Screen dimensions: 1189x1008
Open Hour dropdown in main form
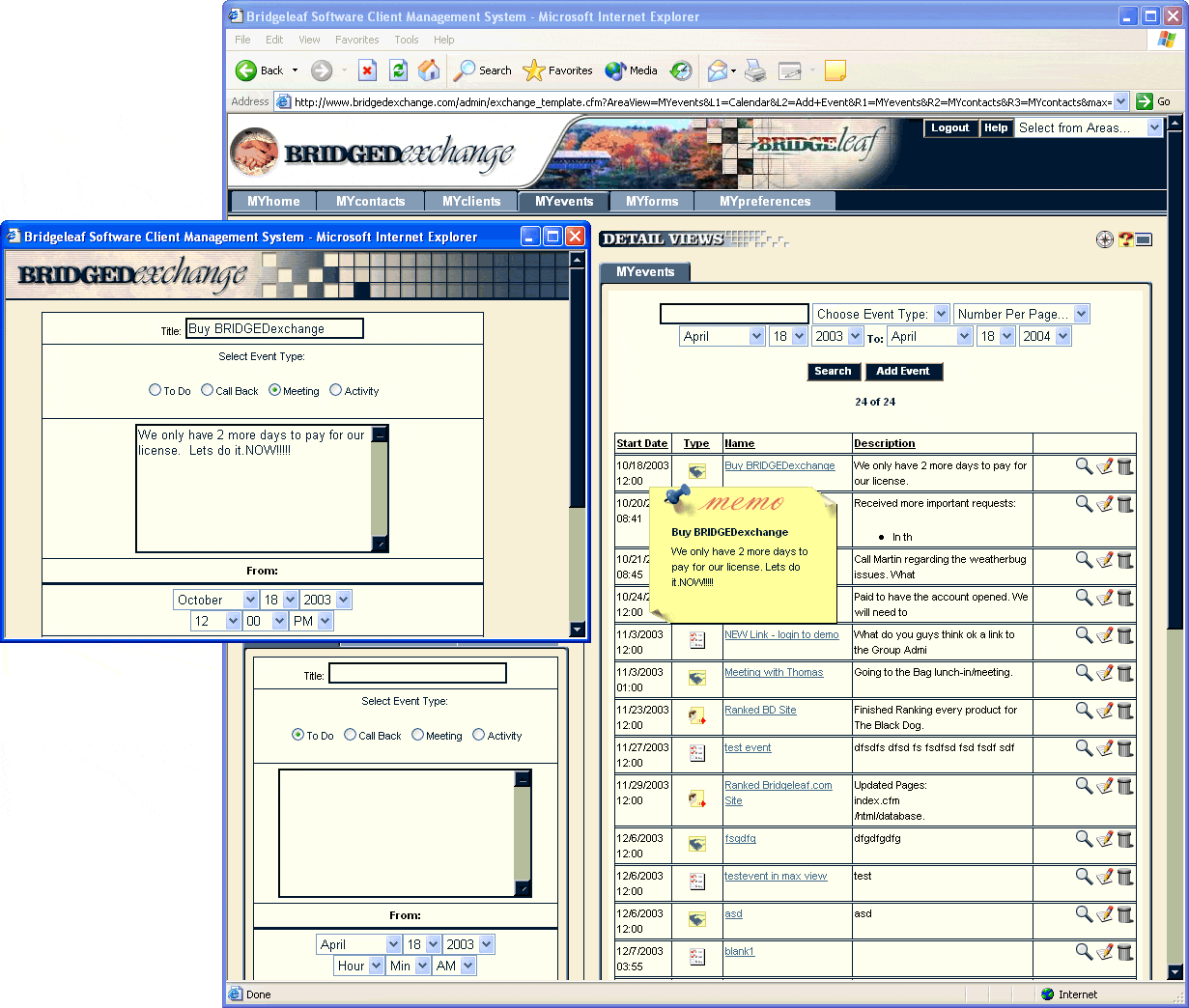tap(358, 966)
